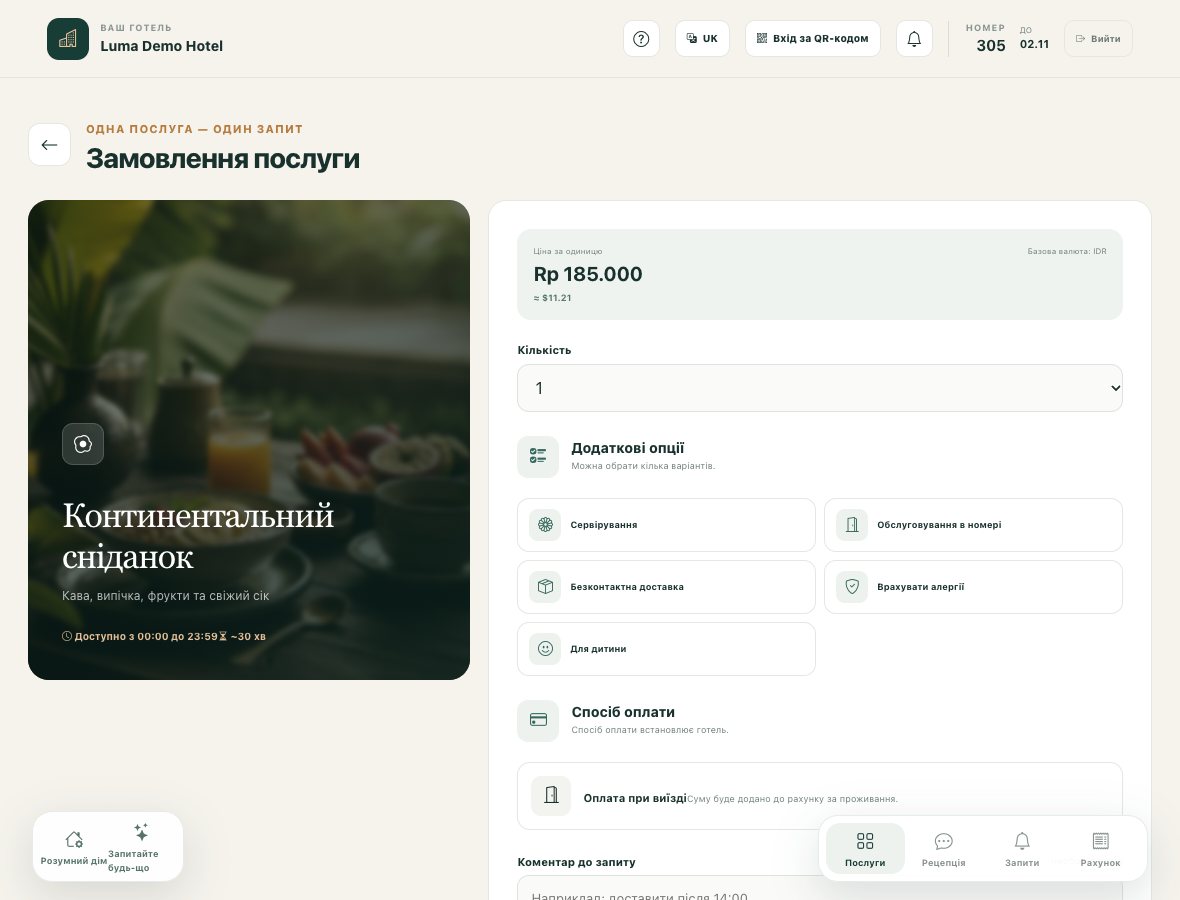Click the Rp 185.000 unit price
1180x900 pixels.
click(x=588, y=274)
